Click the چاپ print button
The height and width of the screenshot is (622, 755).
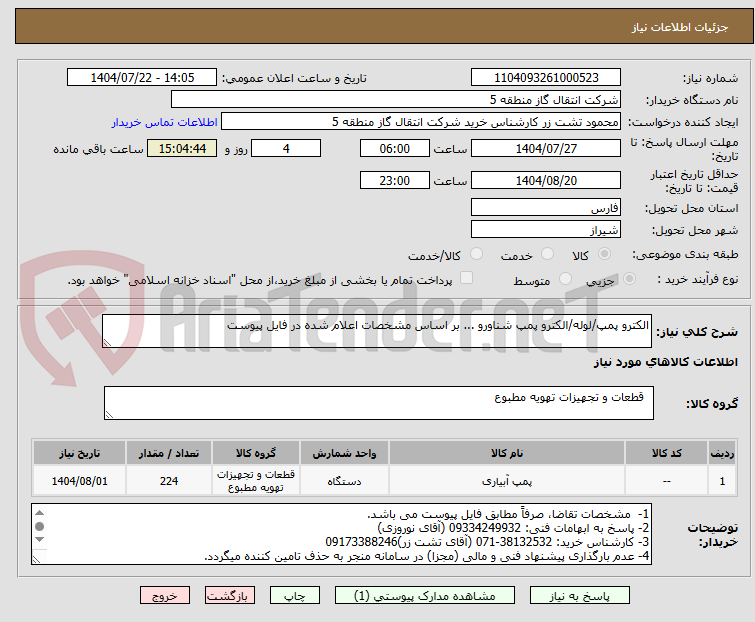coord(294,596)
